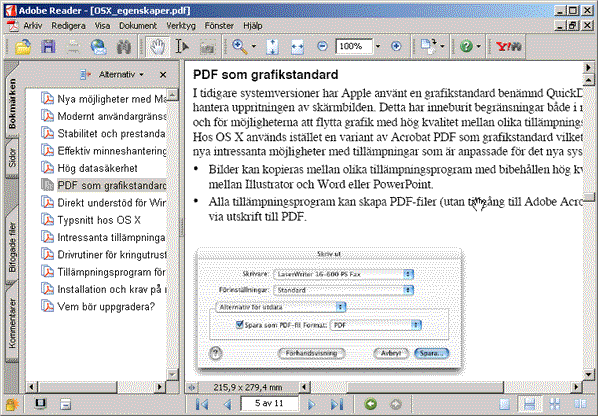The image size is (598, 416).
Task: Select bookmark Typsnitt hos OS X
Action: click(91, 220)
